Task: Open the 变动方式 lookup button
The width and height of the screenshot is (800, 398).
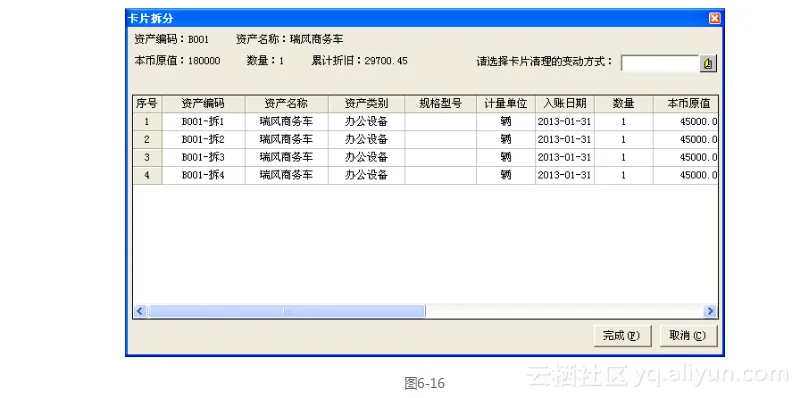Action: 708,64
